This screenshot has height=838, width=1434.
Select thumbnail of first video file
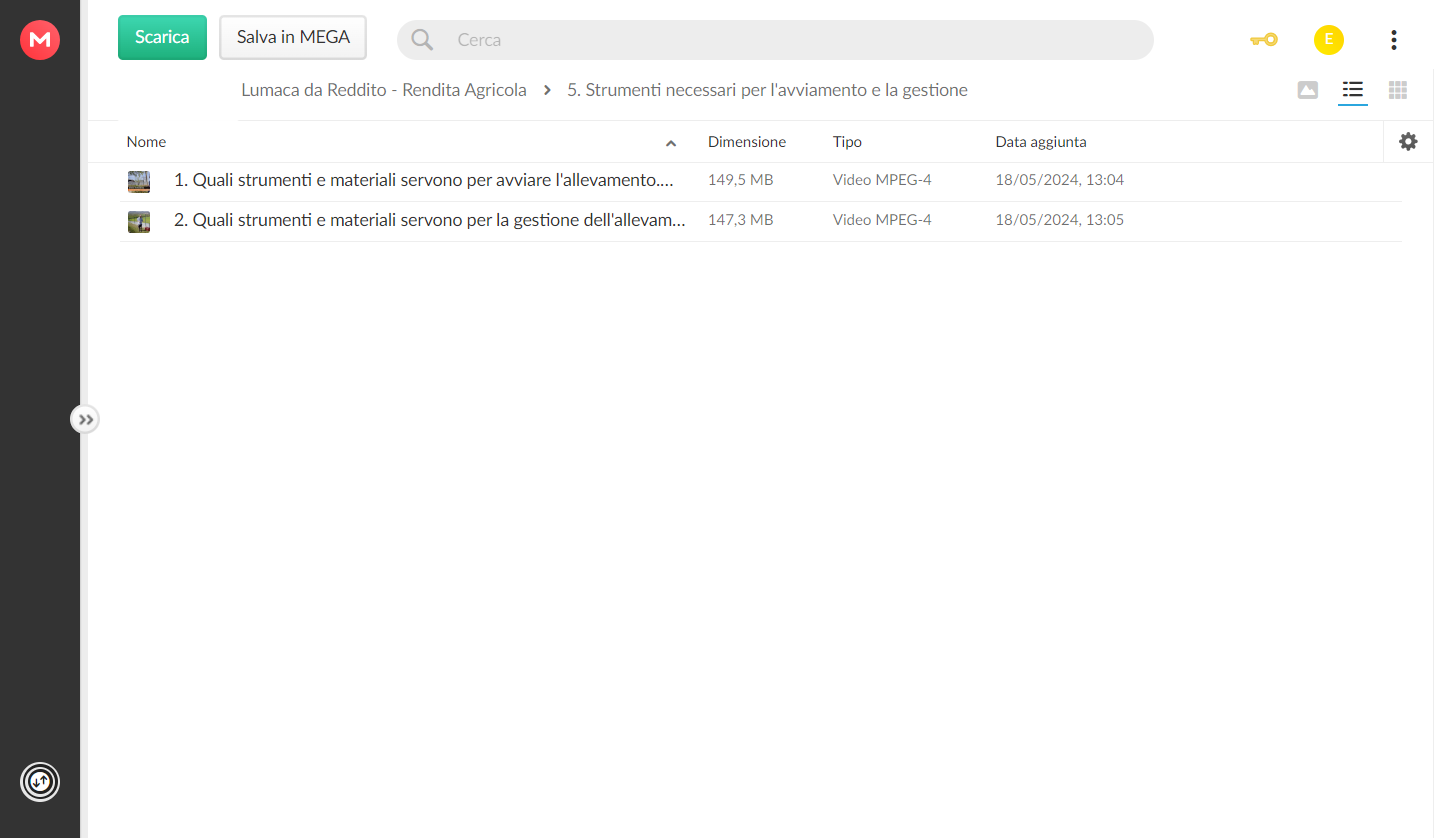point(139,181)
